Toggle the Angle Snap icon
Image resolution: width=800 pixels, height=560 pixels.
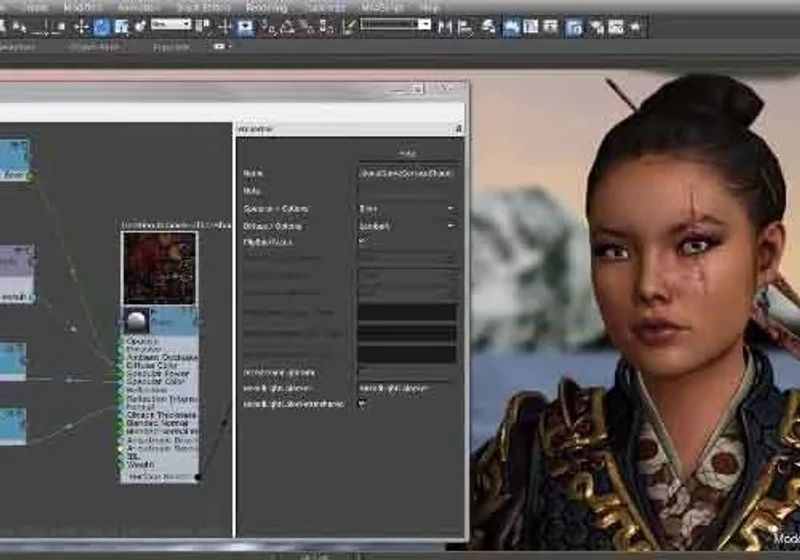pyautogui.click(x=288, y=27)
